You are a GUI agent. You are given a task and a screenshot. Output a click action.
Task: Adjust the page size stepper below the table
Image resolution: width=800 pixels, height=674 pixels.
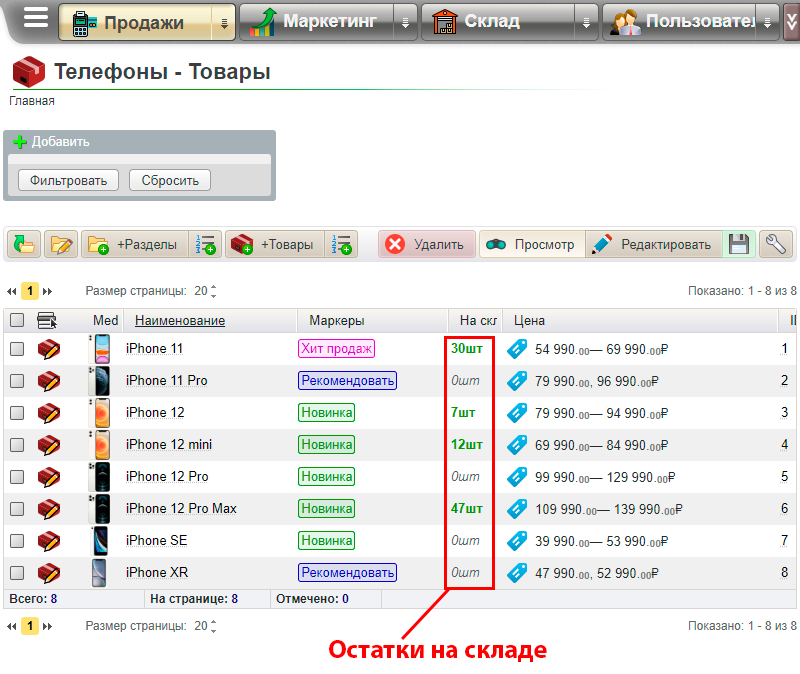pos(213,626)
